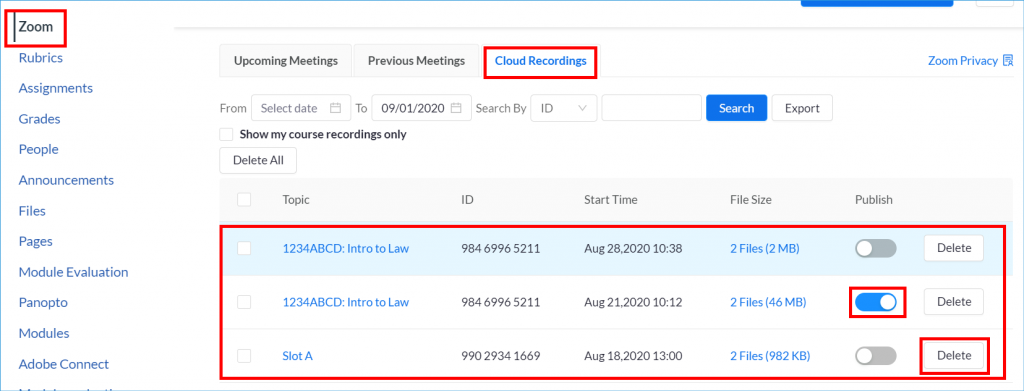The height and width of the screenshot is (391, 1024).
Task: Open Aug 28 1234ABCD: Intro to Law topic
Action: [345, 248]
